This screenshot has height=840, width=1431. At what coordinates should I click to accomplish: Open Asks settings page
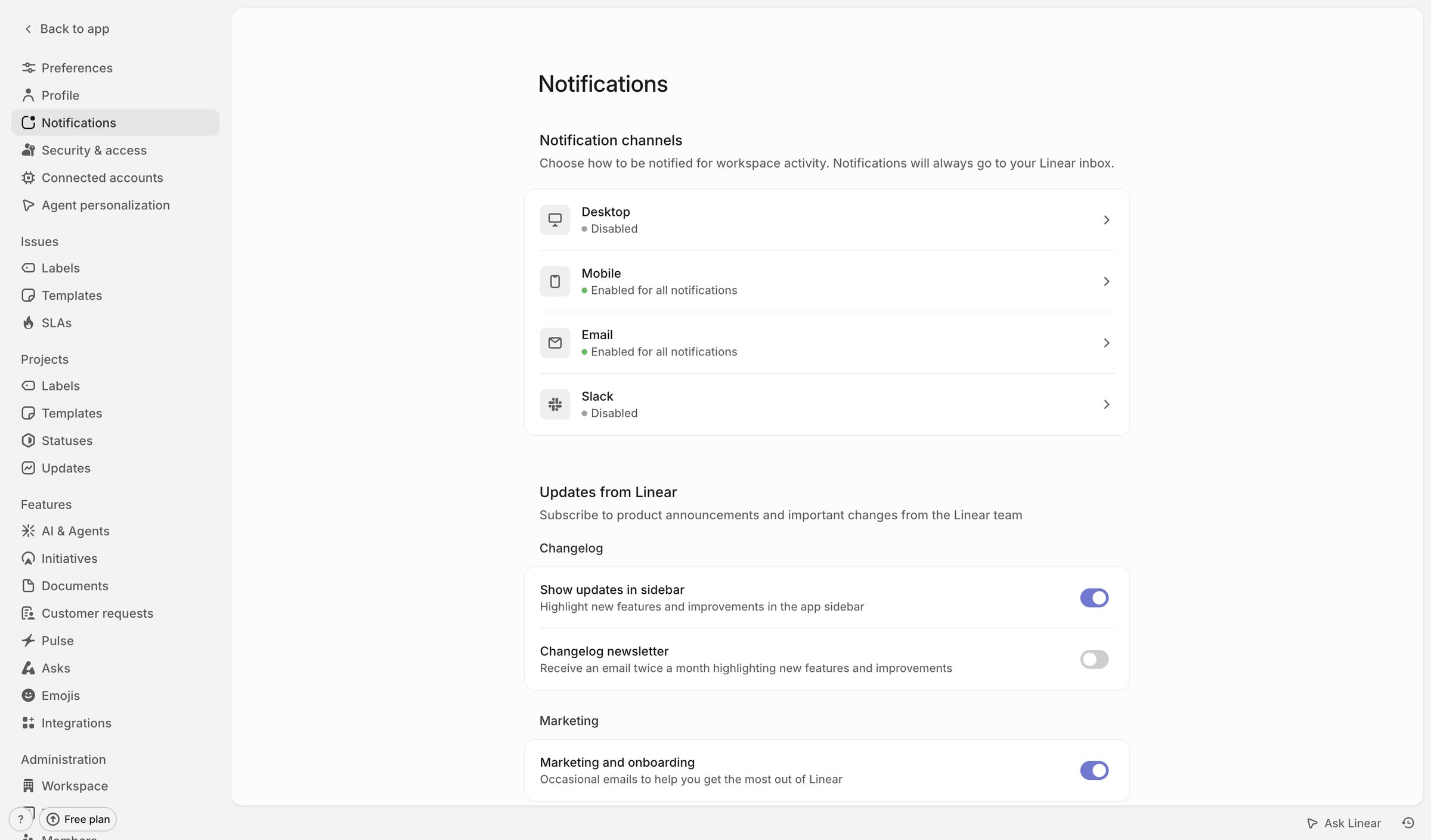115,668
